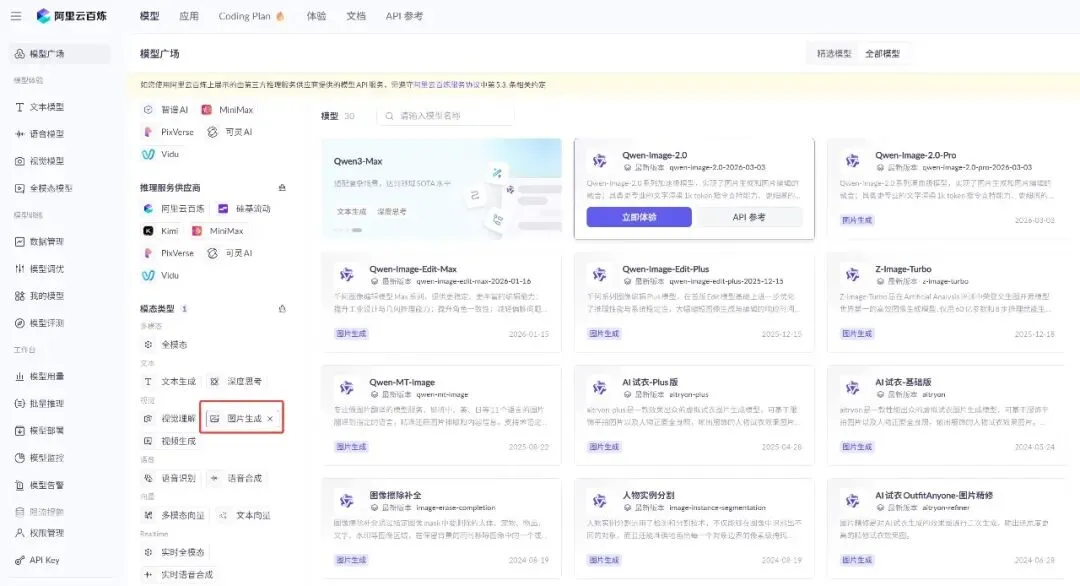Filter by 阿里云百炼 inference provider
Screen dimensions: 1080x586
[174, 209]
